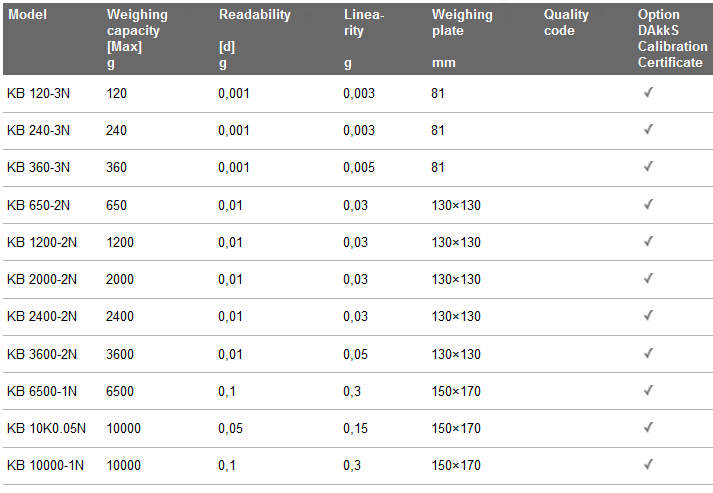Click the Quality code column header
The width and height of the screenshot is (713, 493).
[566, 22]
